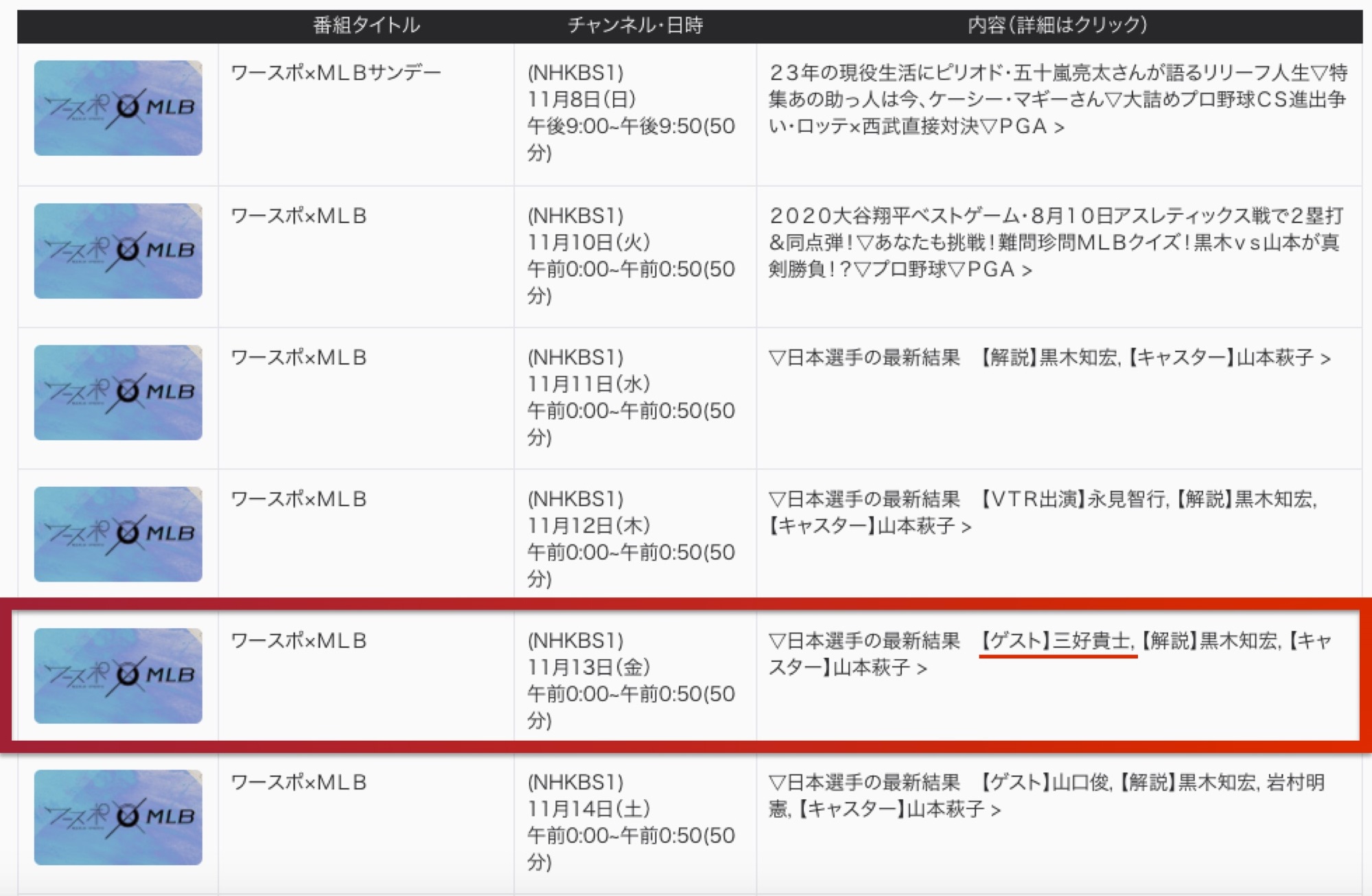Open highlighted November 13 program thumbnail

tap(118, 676)
